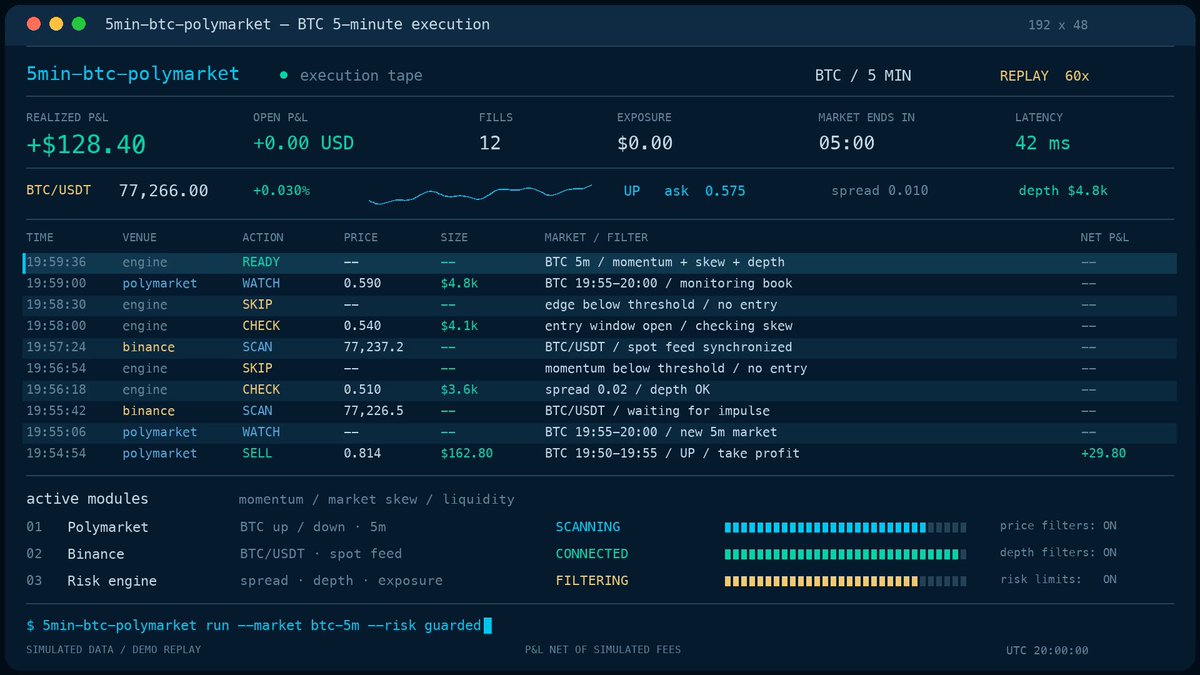Select the NET P&L column header
Viewport: 1200px width, 675px height.
[x=1105, y=238]
